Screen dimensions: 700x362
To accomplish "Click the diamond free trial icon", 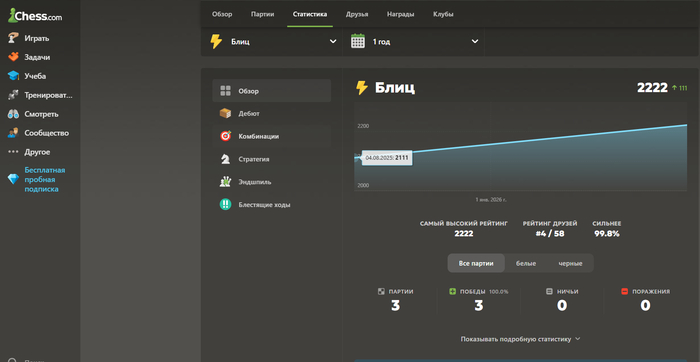I will tap(13, 179).
